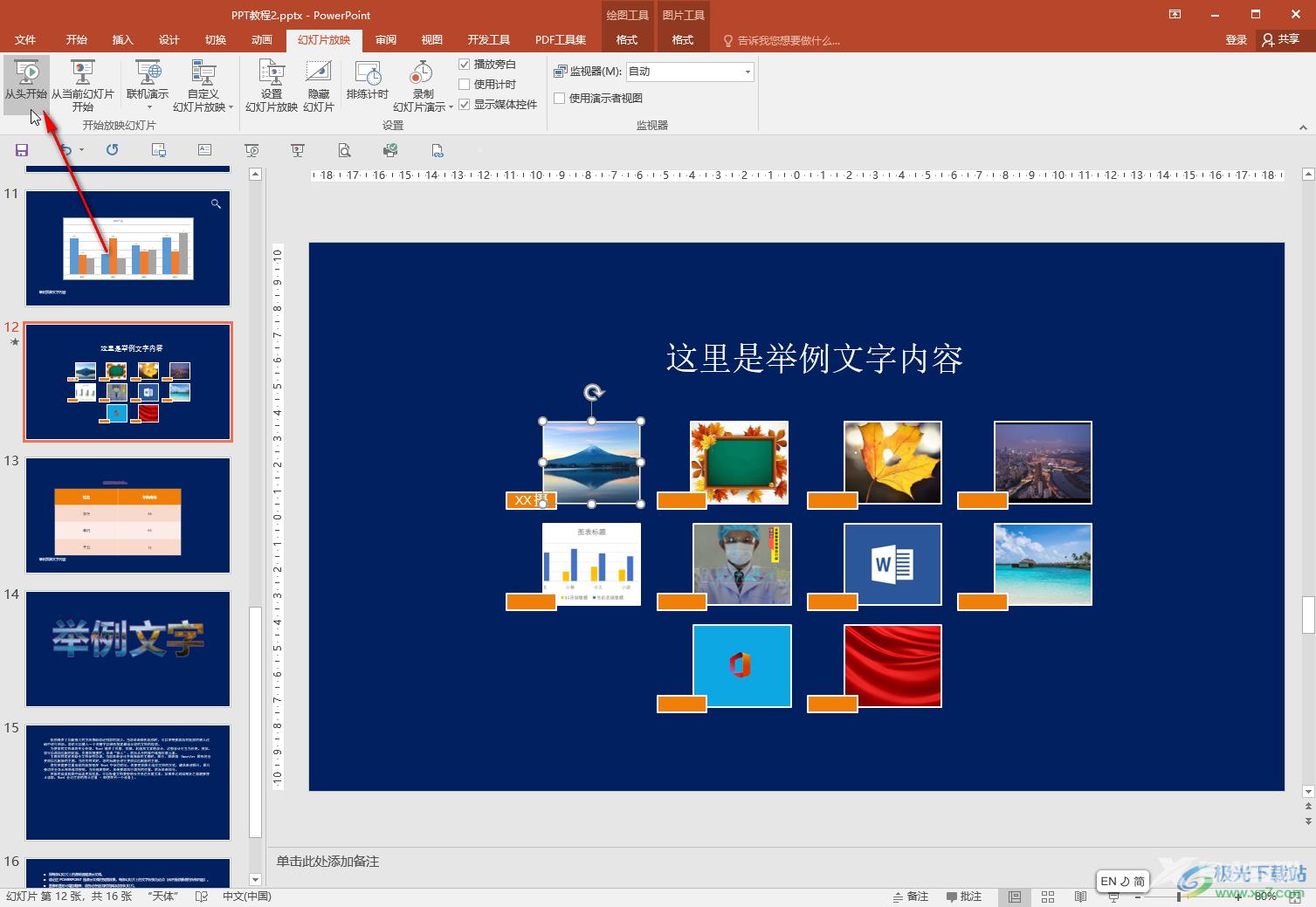Switch to Reading view in status bar
Screen dimensions: 1316x907
1081,897
